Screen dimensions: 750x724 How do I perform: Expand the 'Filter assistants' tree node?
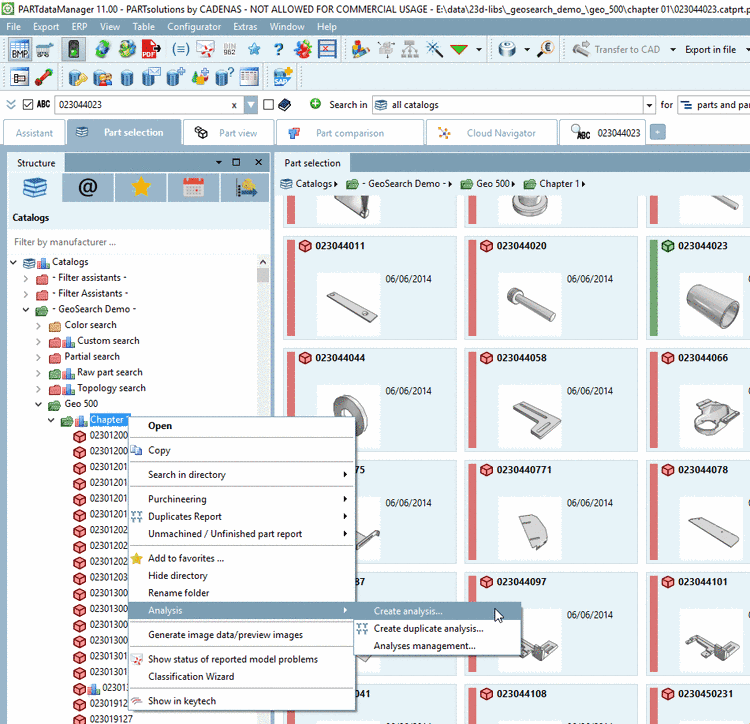tap(26, 279)
